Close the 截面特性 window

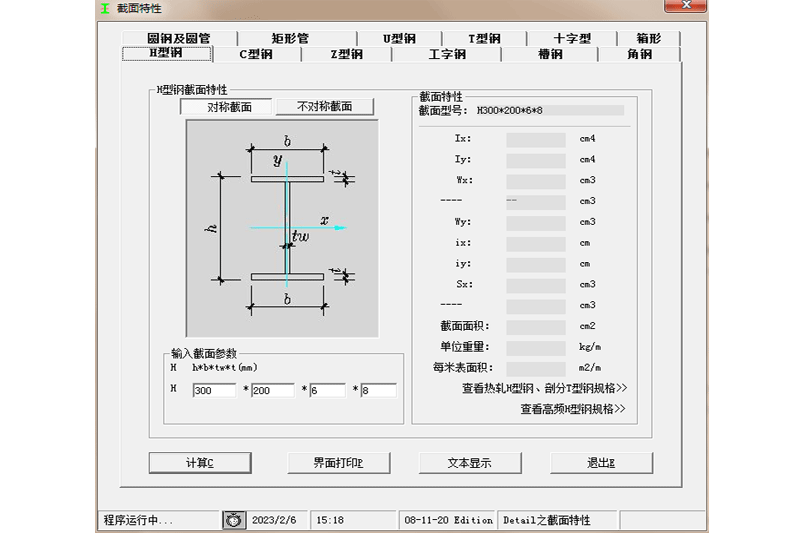pyautogui.click(x=685, y=5)
